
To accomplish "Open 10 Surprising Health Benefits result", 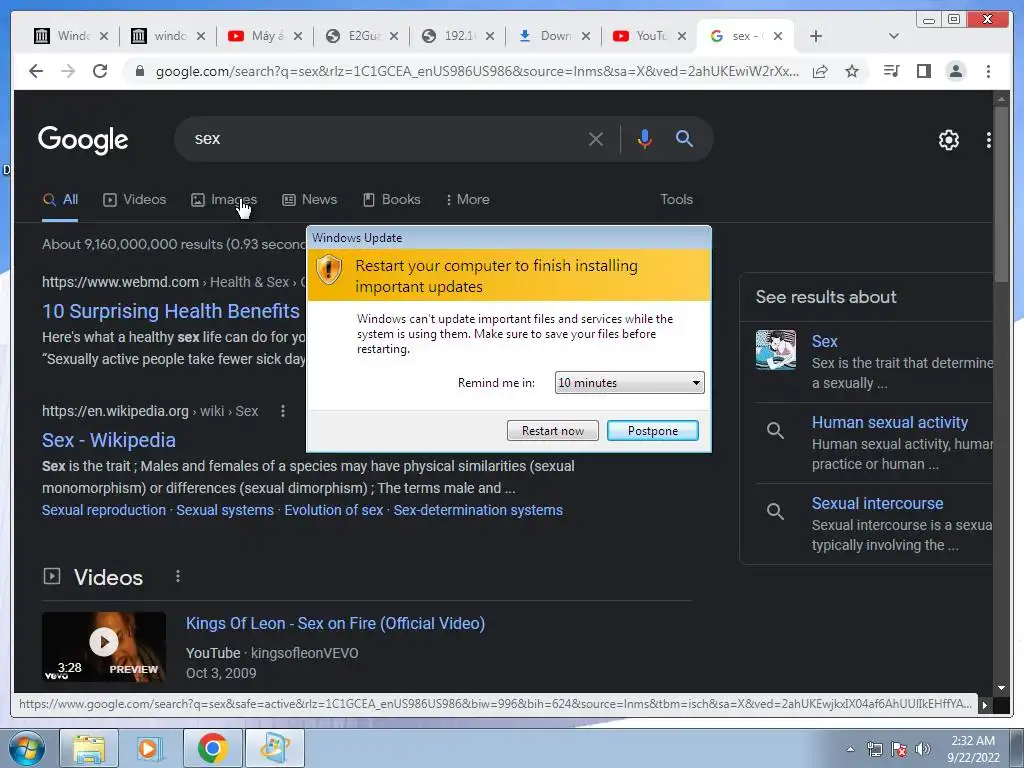I will coord(171,311).
